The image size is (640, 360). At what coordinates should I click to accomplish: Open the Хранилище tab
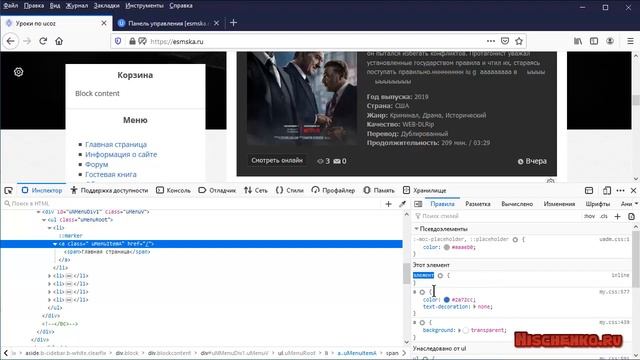(x=424, y=191)
